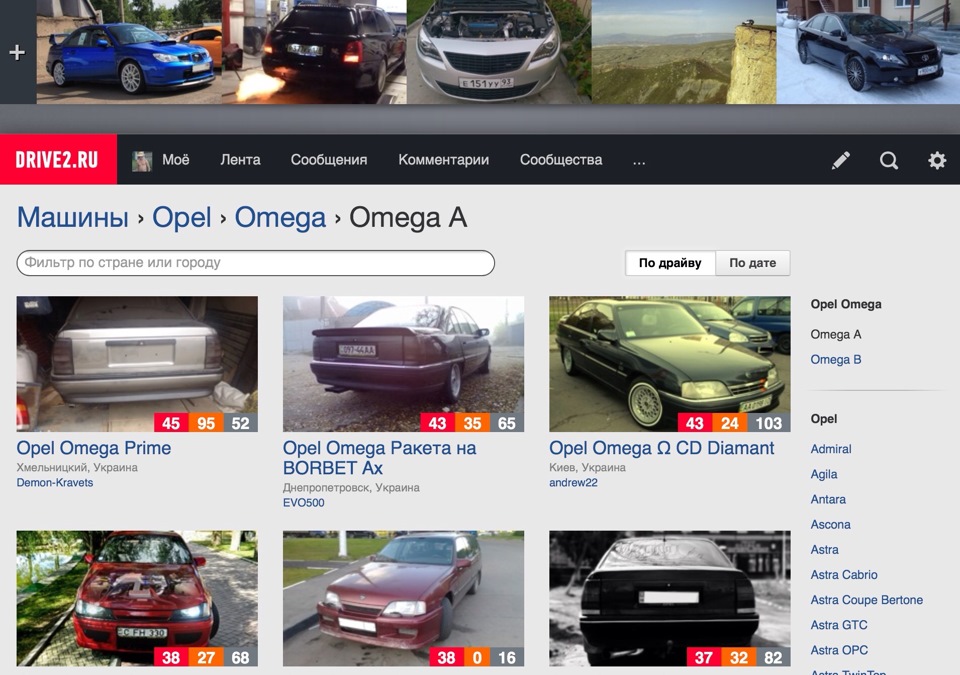Expand the ellipsis more menu

click(639, 162)
